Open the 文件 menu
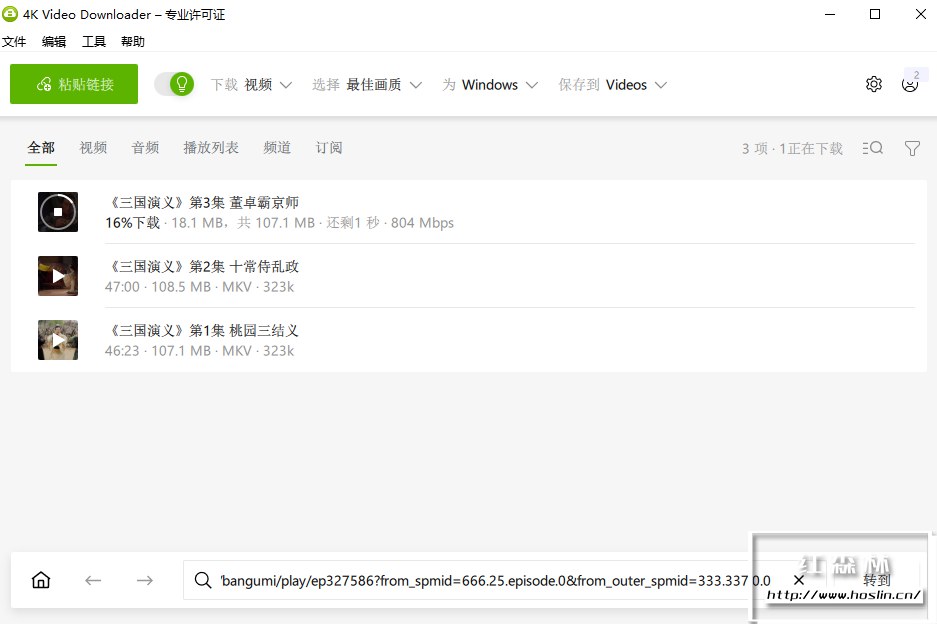Viewport: 937px width, 624px height. tap(14, 41)
